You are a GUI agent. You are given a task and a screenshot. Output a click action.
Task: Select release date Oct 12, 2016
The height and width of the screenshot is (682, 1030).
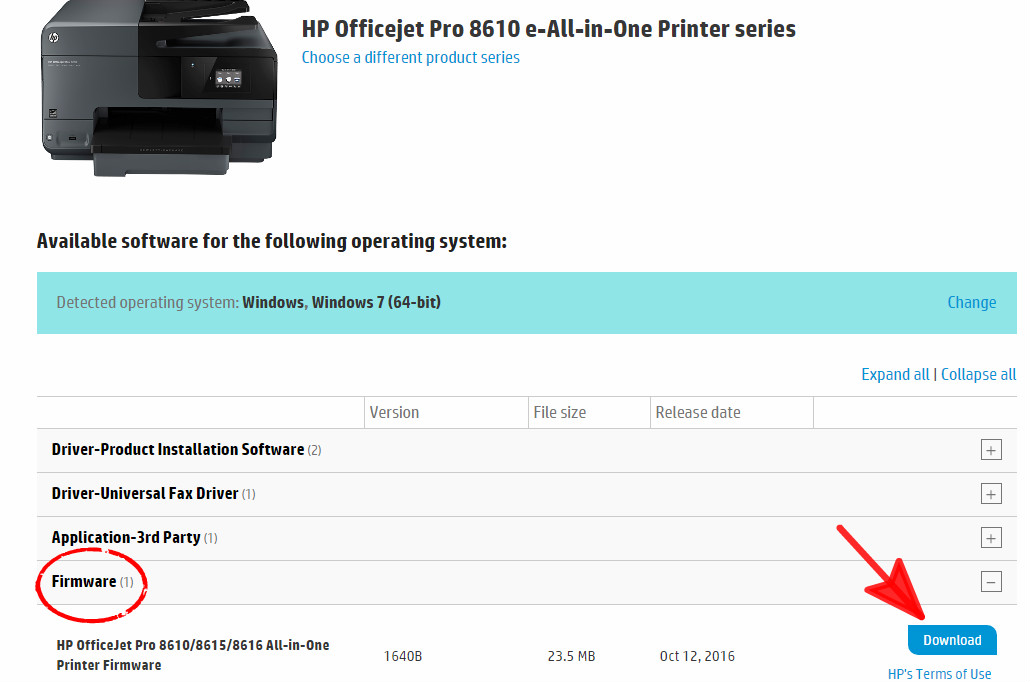697,656
